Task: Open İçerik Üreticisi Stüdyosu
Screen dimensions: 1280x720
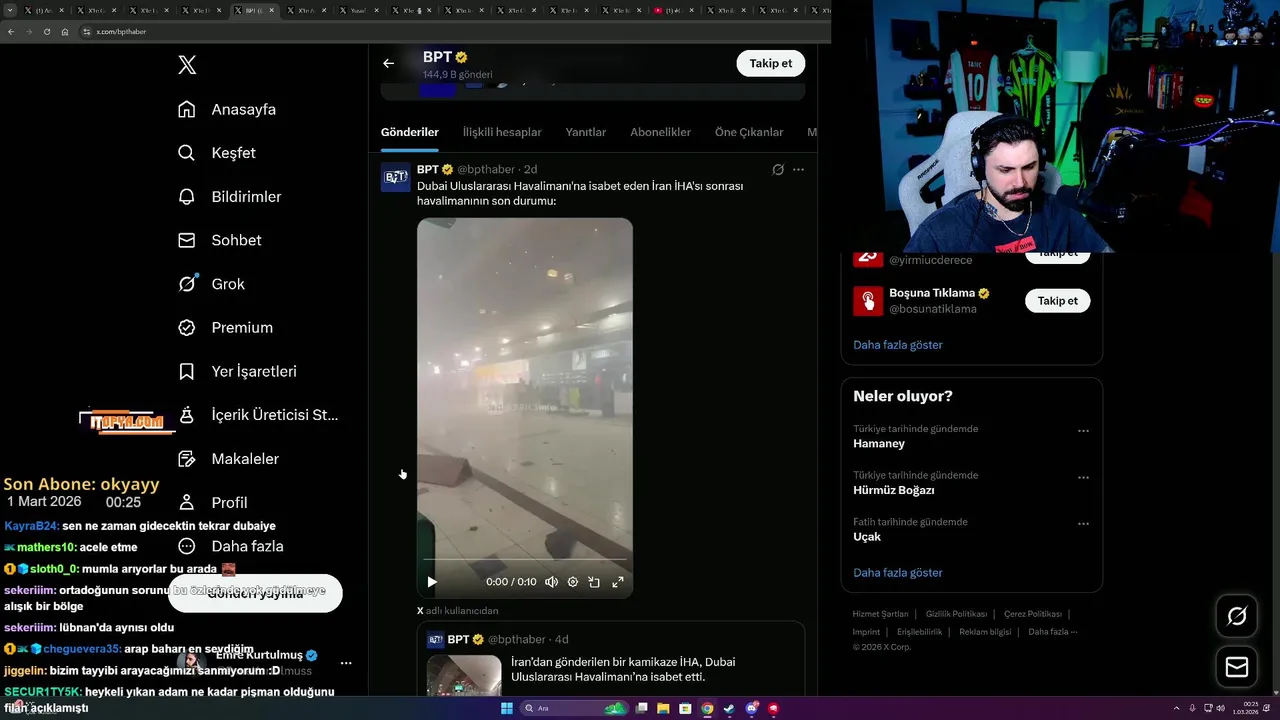Action: click(x=258, y=415)
